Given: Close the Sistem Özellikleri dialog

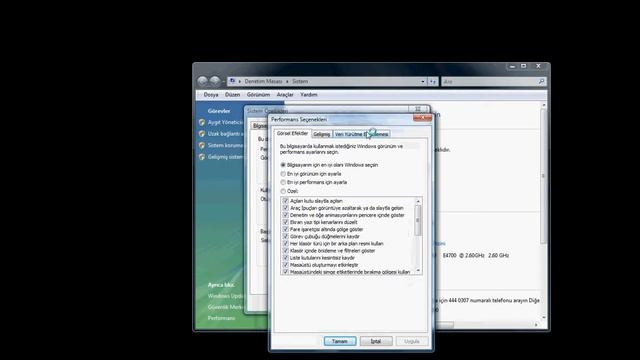Looking at the screenshot, I should (x=419, y=109).
